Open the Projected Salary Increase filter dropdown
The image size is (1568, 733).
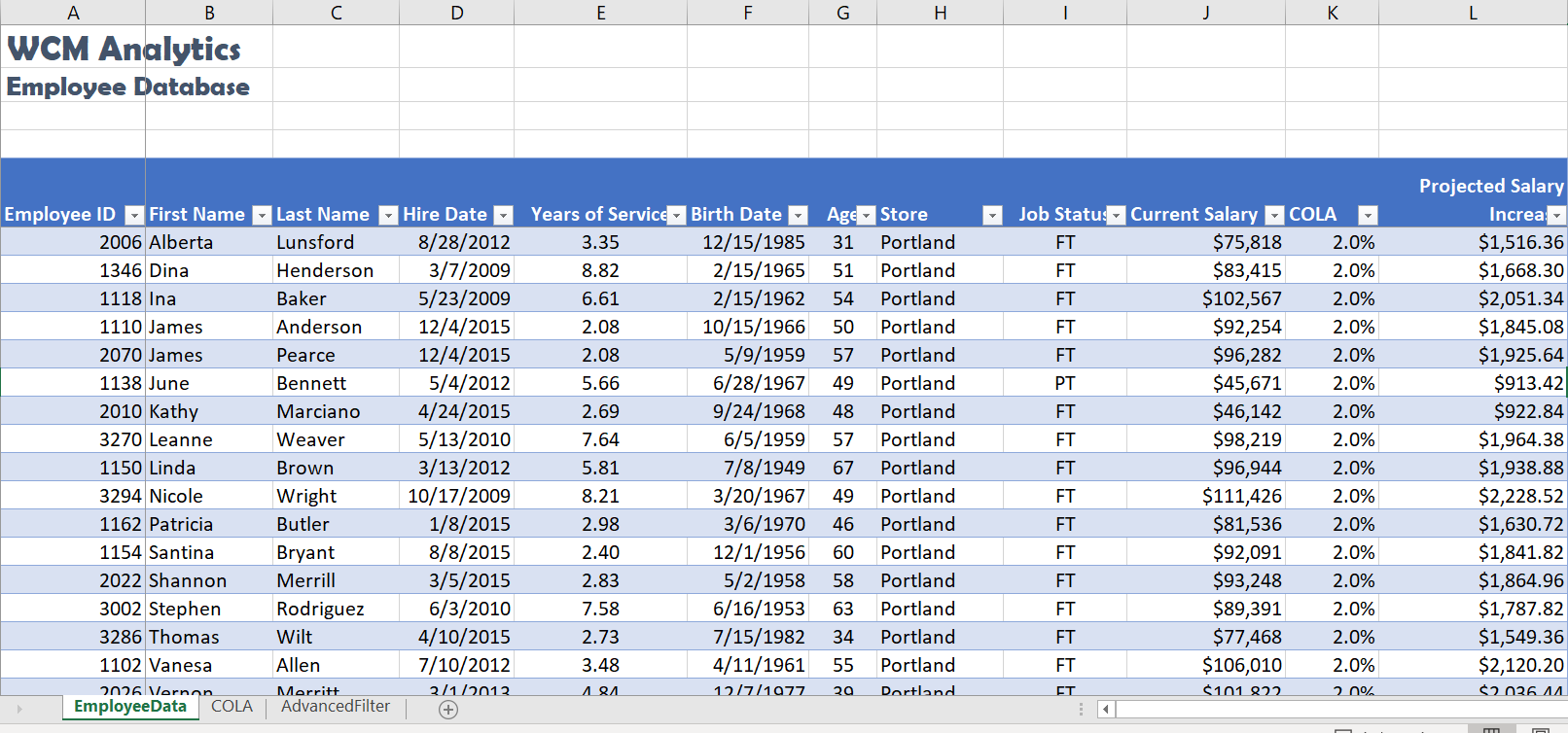pos(1556,216)
